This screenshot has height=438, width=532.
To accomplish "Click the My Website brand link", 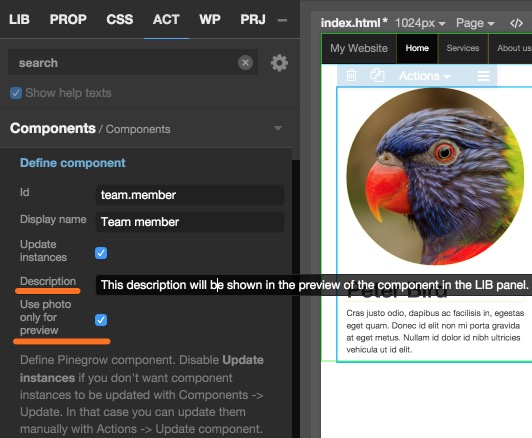I will click(359, 48).
